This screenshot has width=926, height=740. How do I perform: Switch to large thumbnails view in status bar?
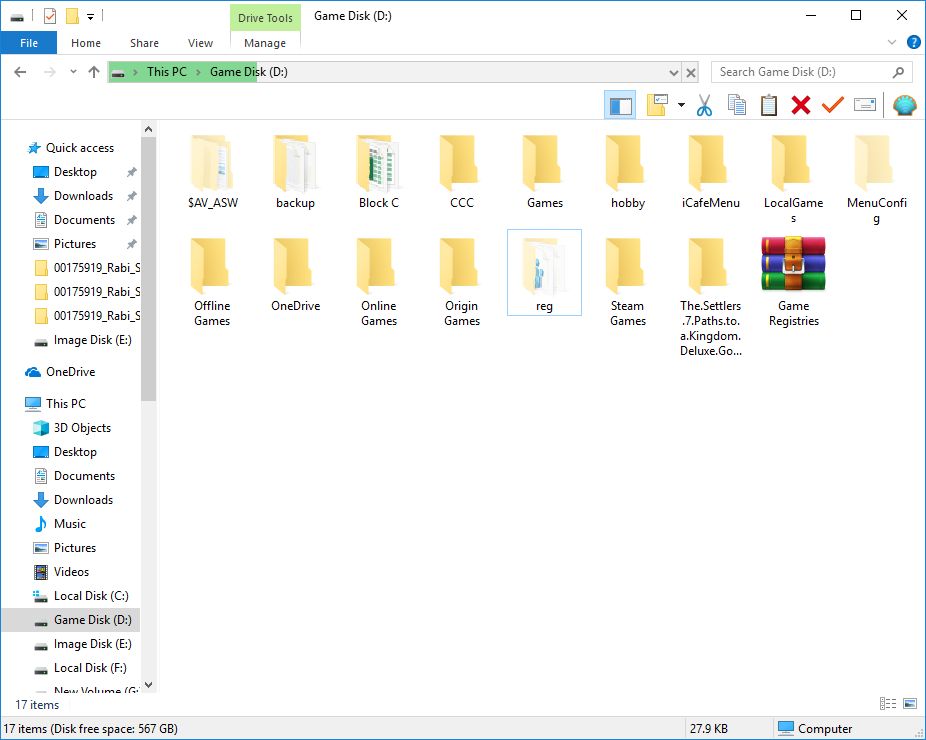(909, 704)
